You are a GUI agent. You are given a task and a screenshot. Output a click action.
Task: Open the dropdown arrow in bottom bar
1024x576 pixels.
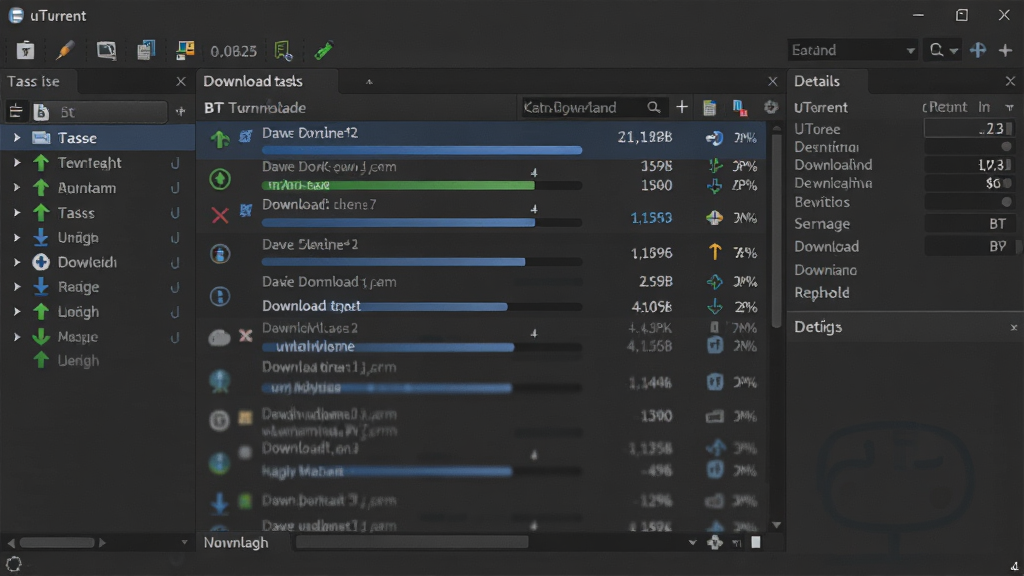pyautogui.click(x=692, y=543)
